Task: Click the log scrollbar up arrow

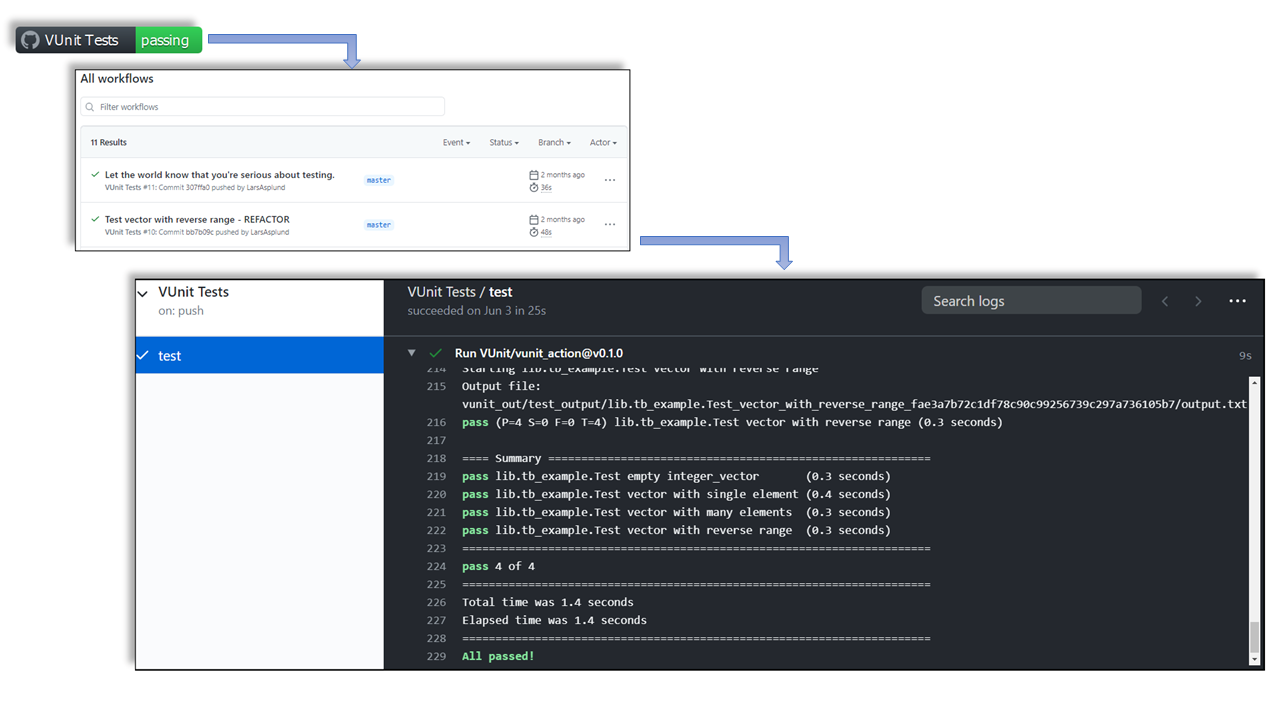Action: [x=1255, y=383]
